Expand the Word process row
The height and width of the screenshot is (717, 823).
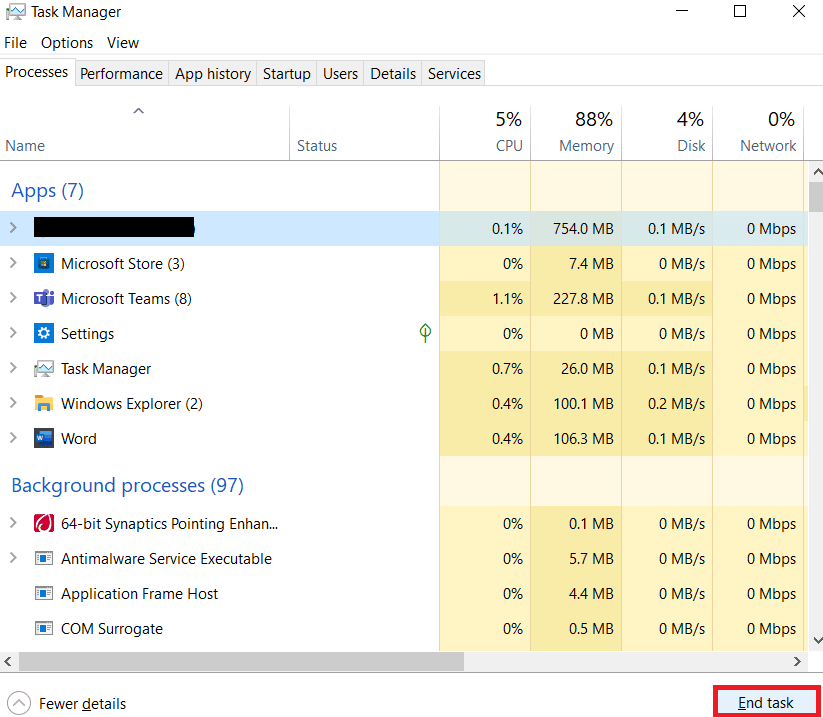coord(13,438)
